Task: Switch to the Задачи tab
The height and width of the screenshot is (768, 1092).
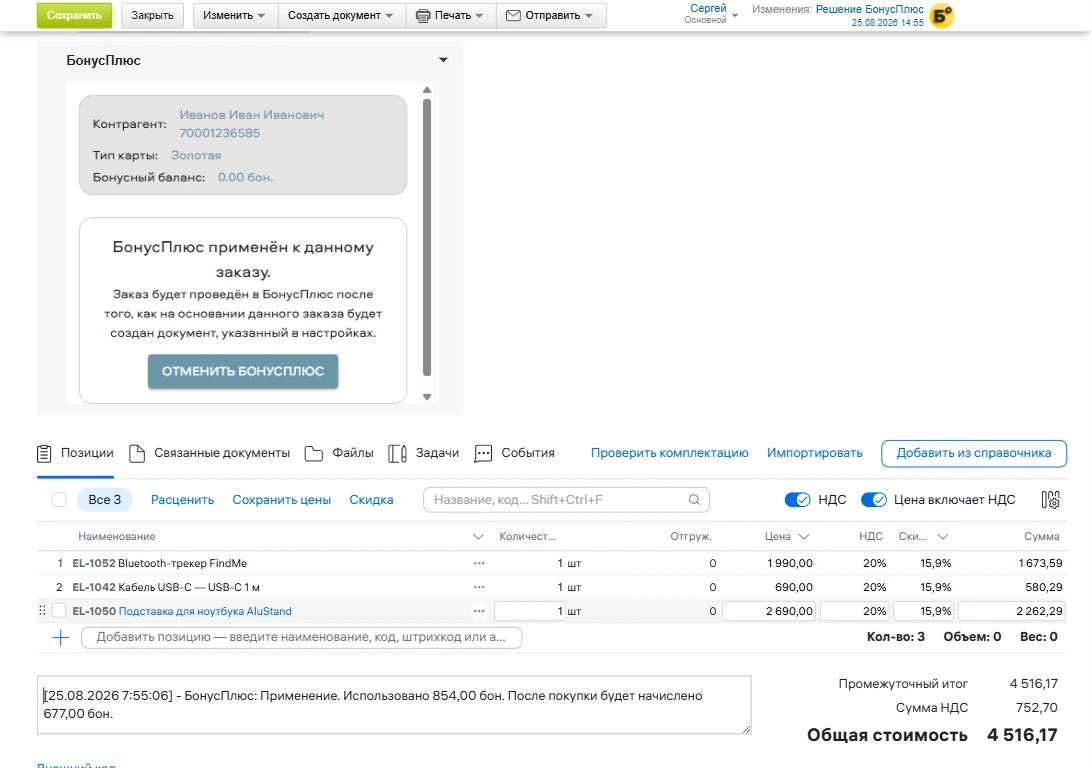Action: pyautogui.click(x=423, y=453)
